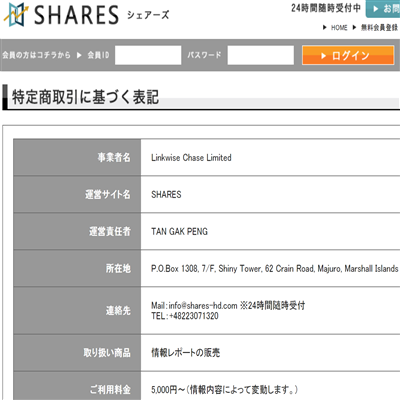Click the arrow icon before HOME
The height and width of the screenshot is (400, 400).
click(324, 28)
